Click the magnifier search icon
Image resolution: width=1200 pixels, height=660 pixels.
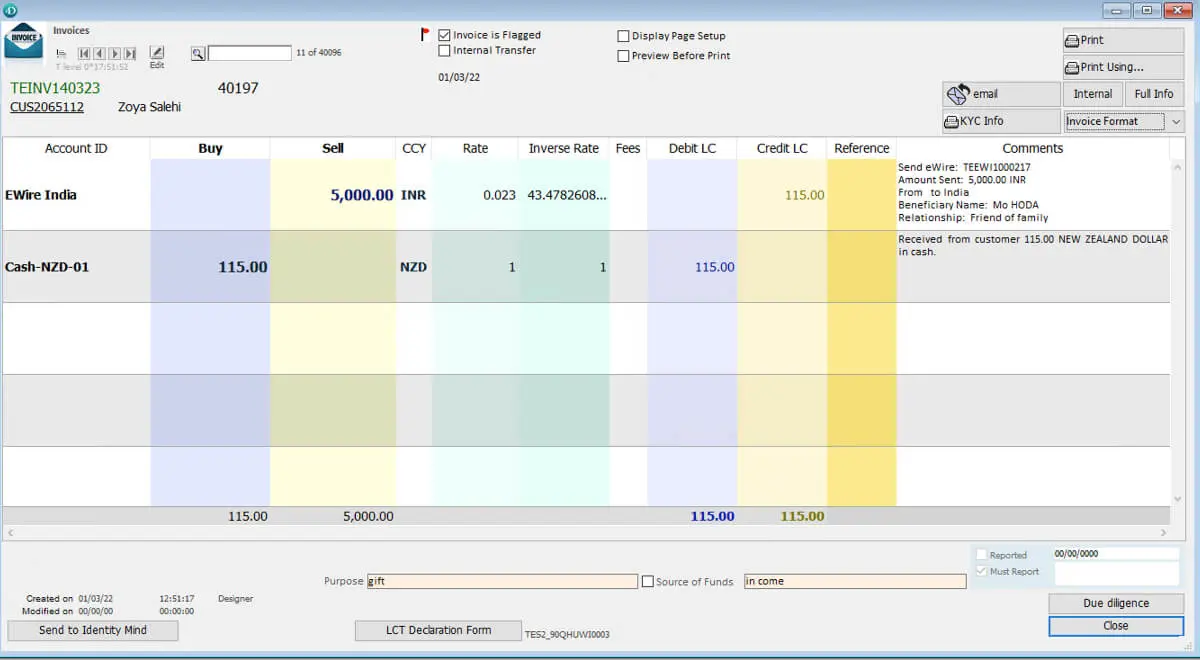(x=198, y=53)
